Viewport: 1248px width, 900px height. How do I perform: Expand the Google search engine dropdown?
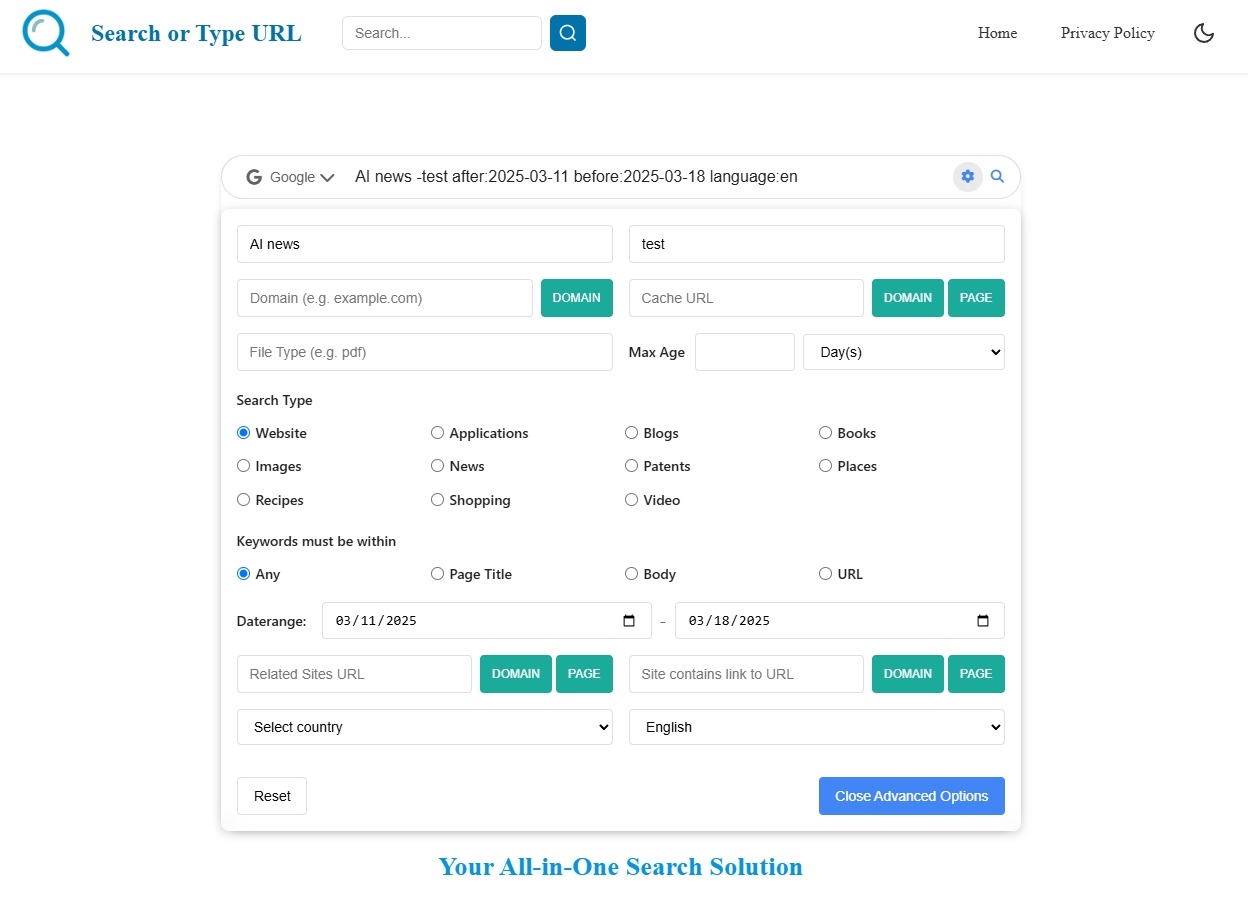click(x=291, y=177)
